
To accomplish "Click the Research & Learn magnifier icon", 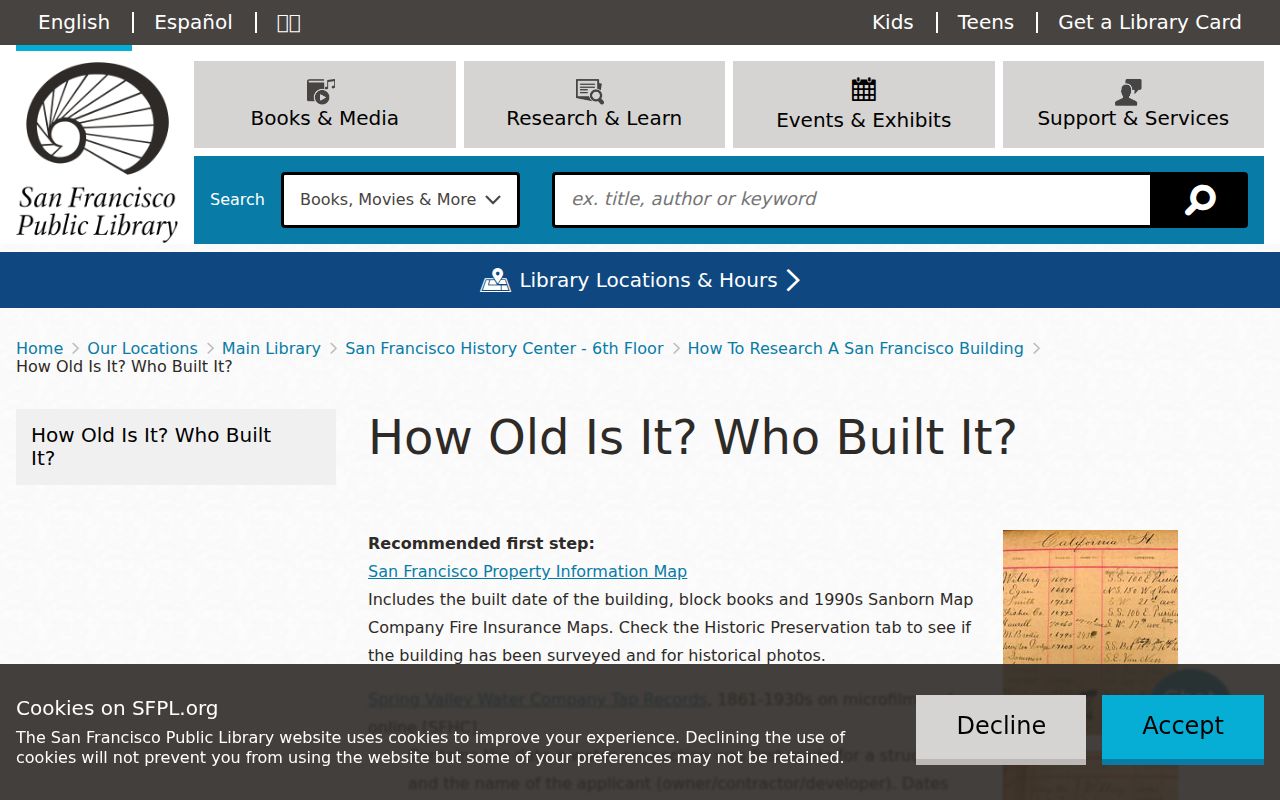I will click(x=590, y=91).
